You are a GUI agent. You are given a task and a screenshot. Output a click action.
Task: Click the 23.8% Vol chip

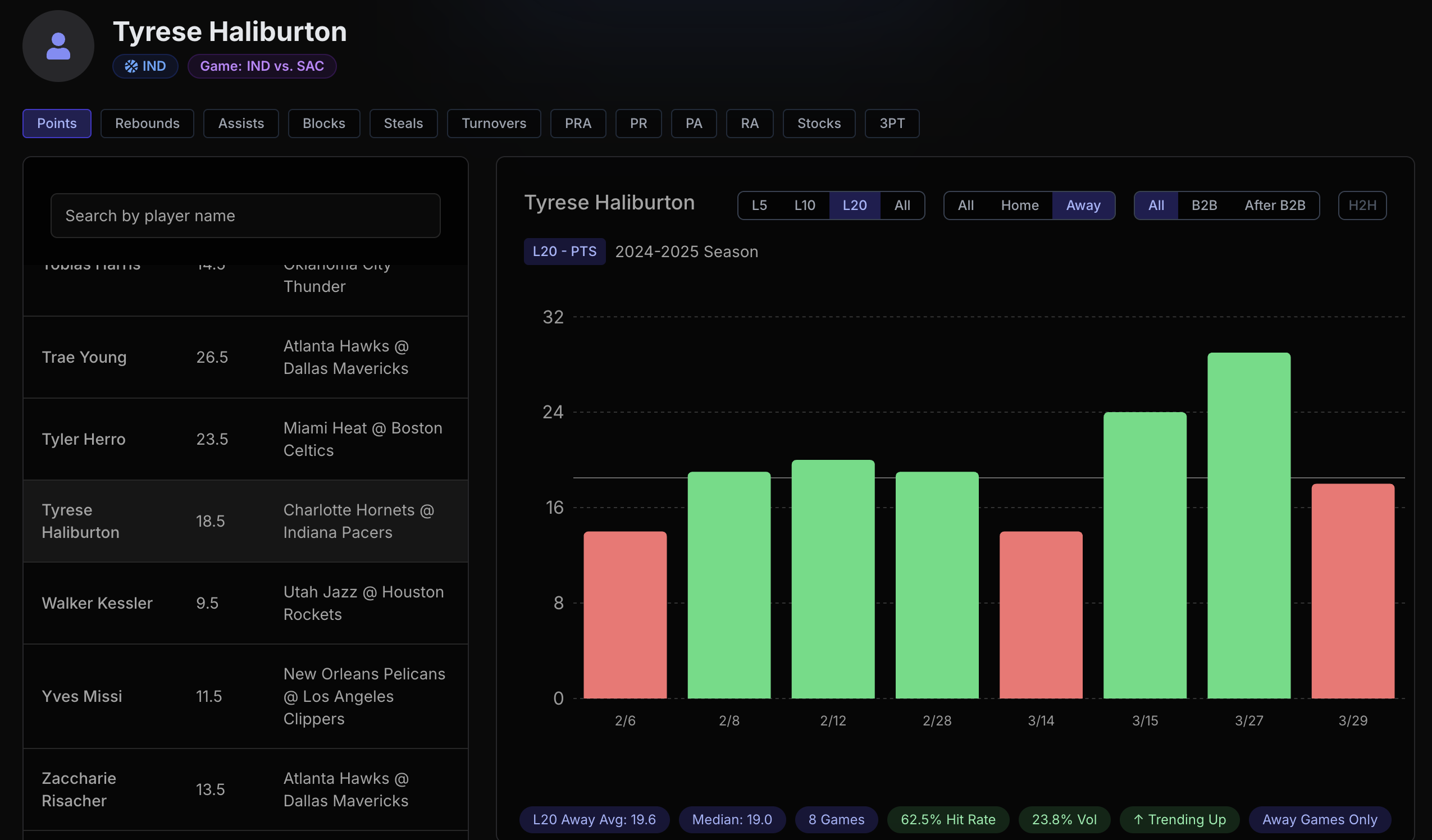(x=1064, y=820)
